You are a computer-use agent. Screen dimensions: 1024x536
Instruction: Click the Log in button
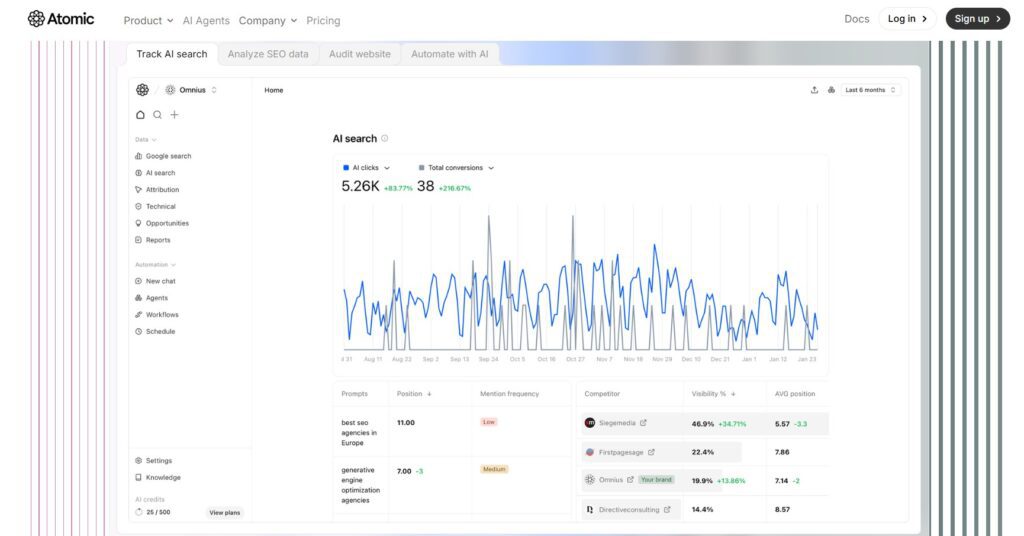907,19
